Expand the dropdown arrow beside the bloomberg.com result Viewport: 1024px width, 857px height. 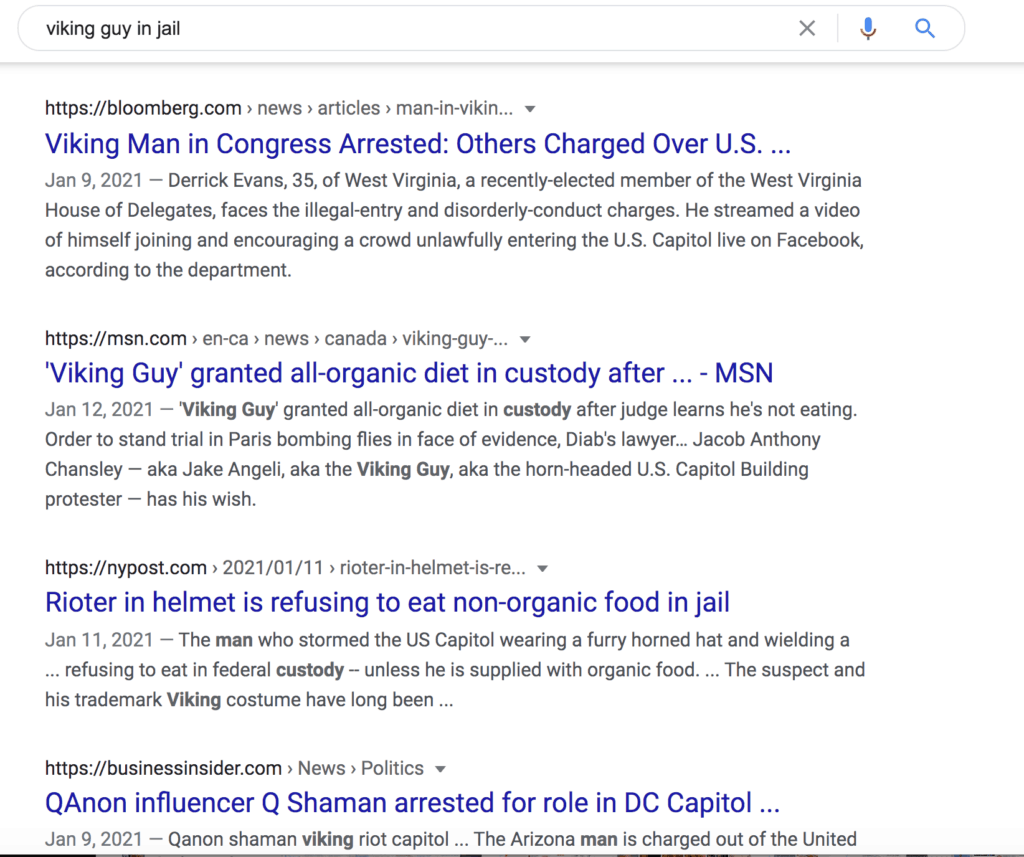click(x=531, y=109)
